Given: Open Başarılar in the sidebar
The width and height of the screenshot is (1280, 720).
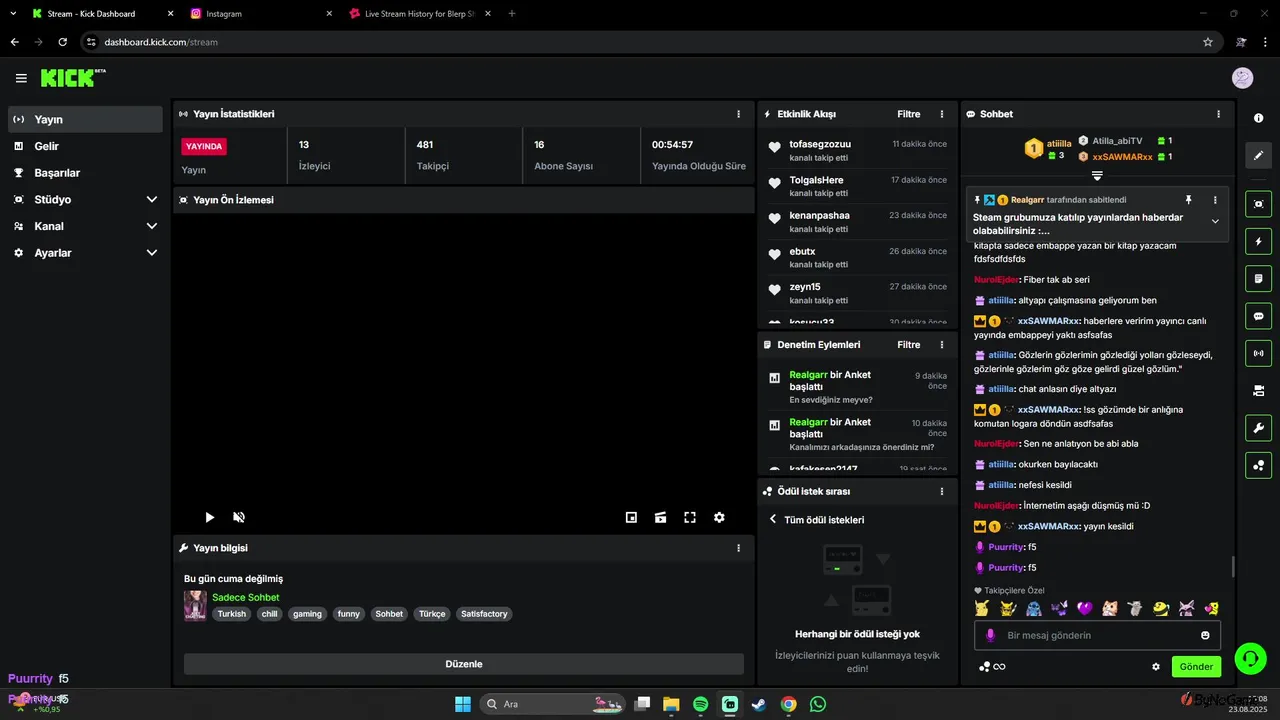Looking at the screenshot, I should point(85,173).
